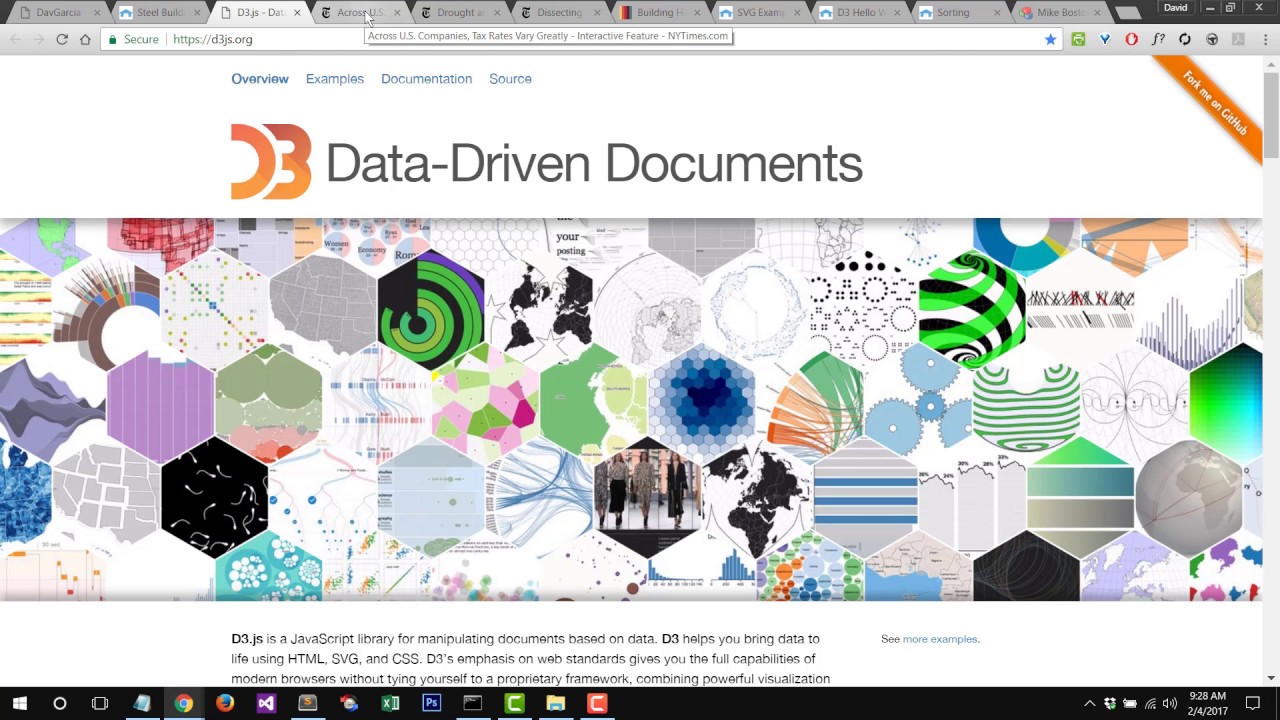Click the Fork me on GitHub ribbon
The image size is (1280, 720).
tap(1214, 104)
